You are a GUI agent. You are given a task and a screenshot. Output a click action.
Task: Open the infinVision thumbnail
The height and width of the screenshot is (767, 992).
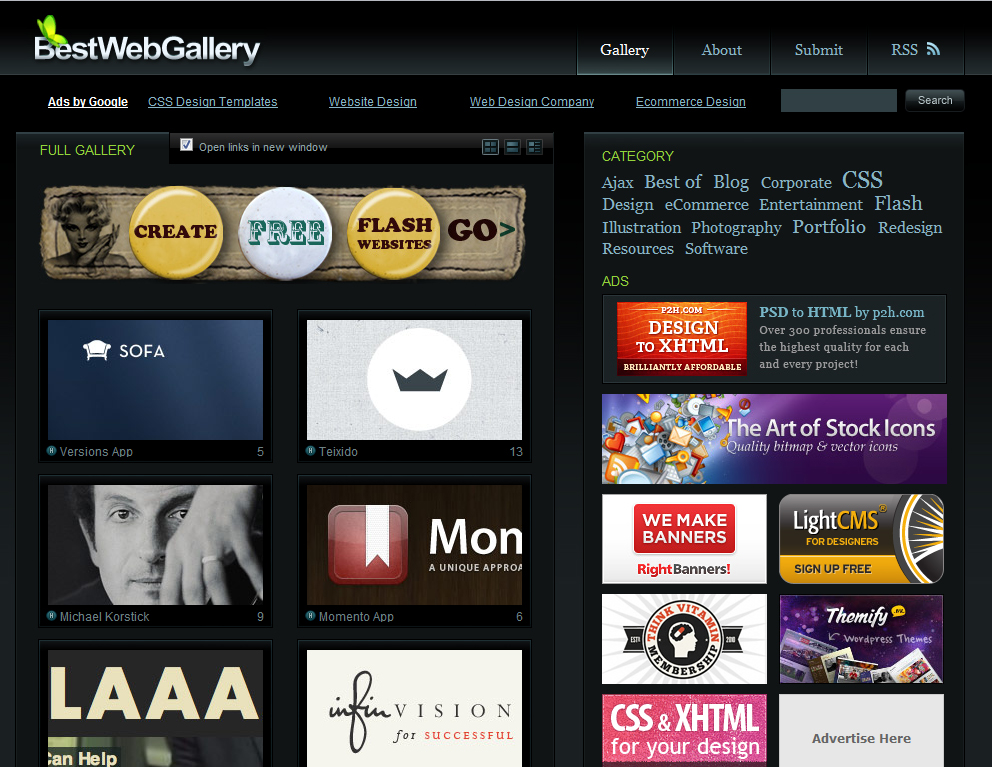pyautogui.click(x=414, y=708)
